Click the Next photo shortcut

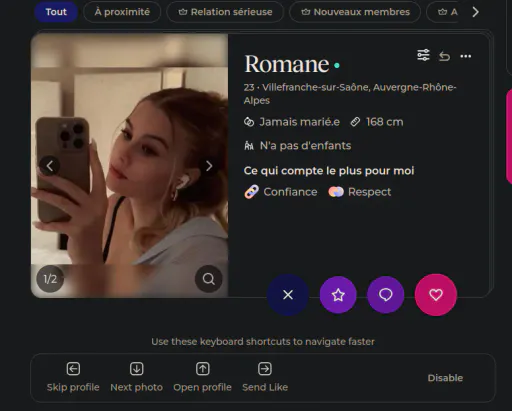(136, 377)
